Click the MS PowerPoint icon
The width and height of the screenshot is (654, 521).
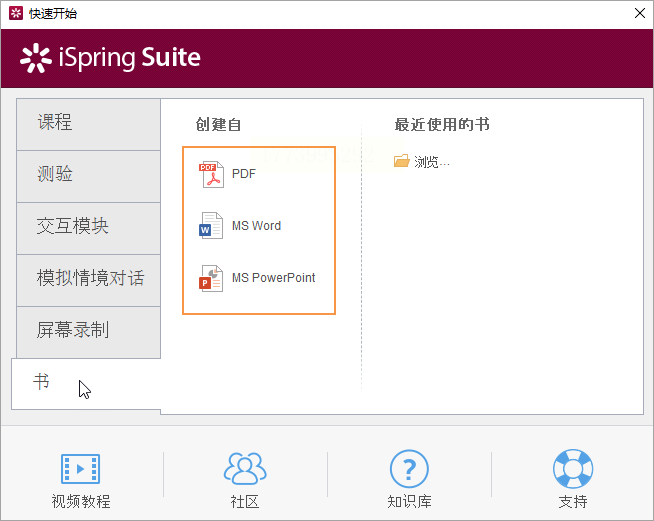[211, 278]
